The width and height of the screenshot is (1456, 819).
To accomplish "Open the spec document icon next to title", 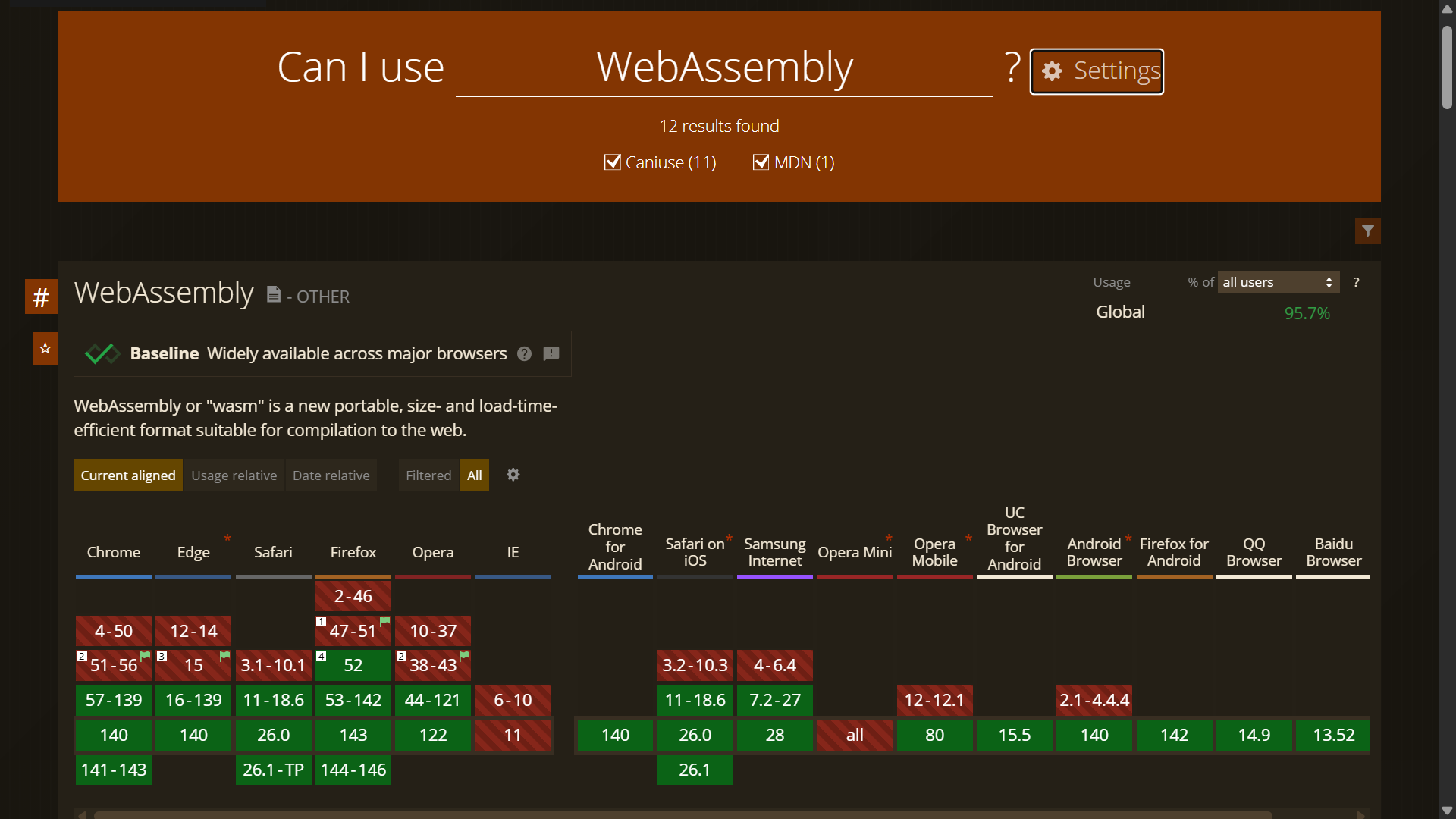I will click(274, 294).
